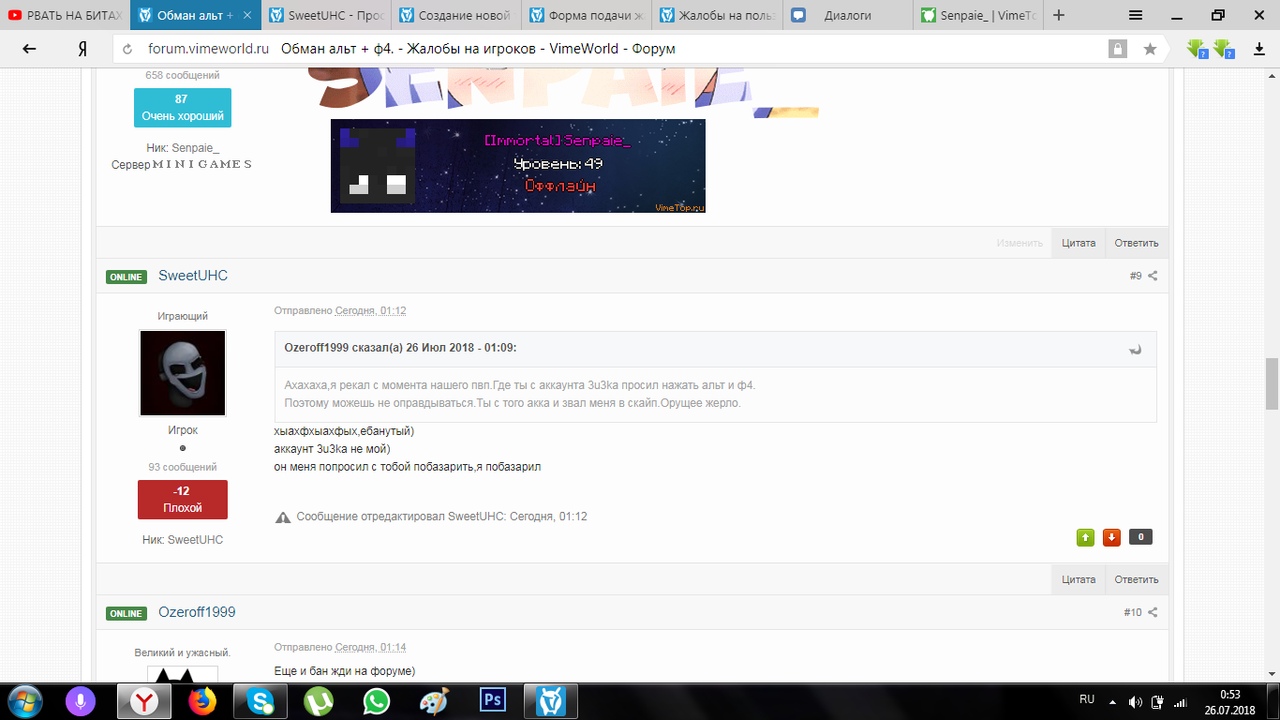Show hidden tray icons arrow
The height and width of the screenshot is (720, 1280).
coord(1114,701)
